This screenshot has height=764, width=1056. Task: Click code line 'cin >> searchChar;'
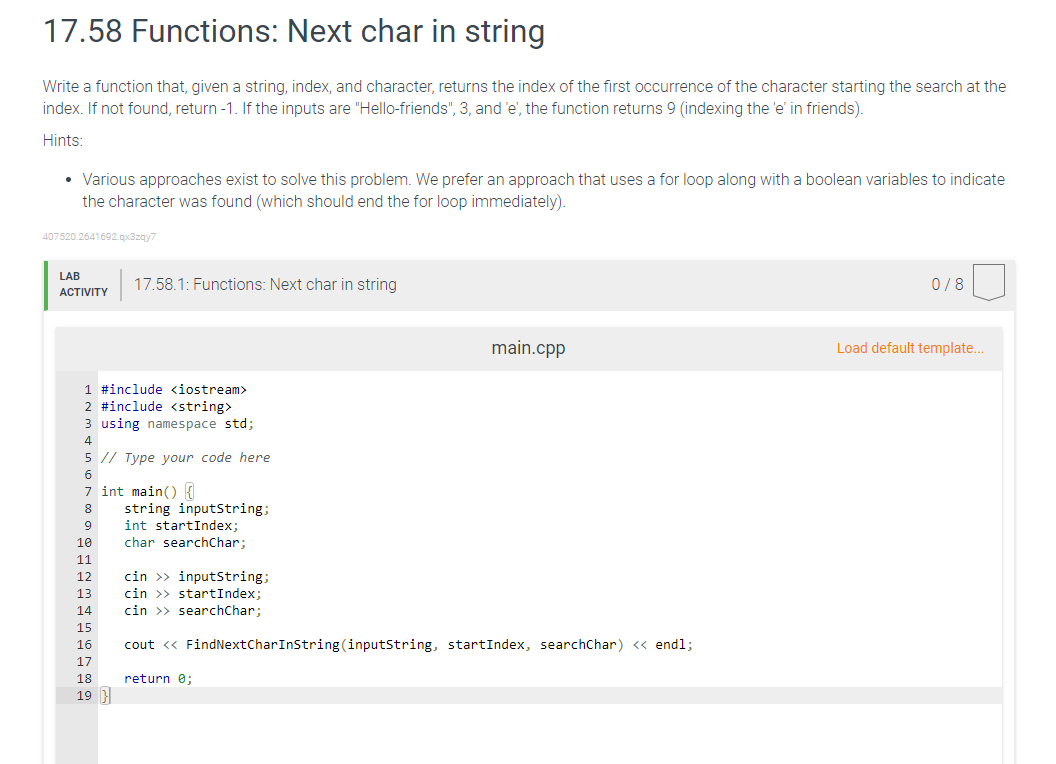pos(193,610)
